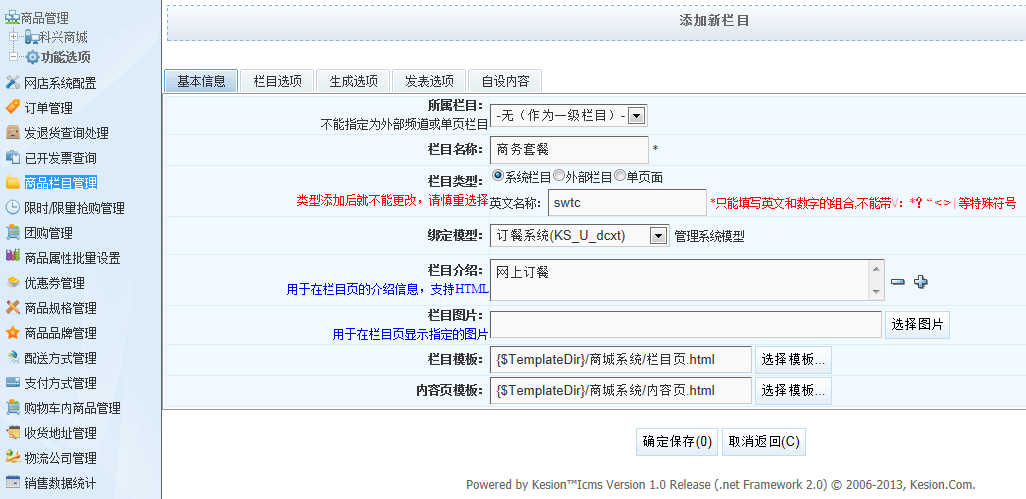1026x499 pixels.
Task: Click the 功能选项 gear icon
Action: pyautogui.click(x=32, y=57)
